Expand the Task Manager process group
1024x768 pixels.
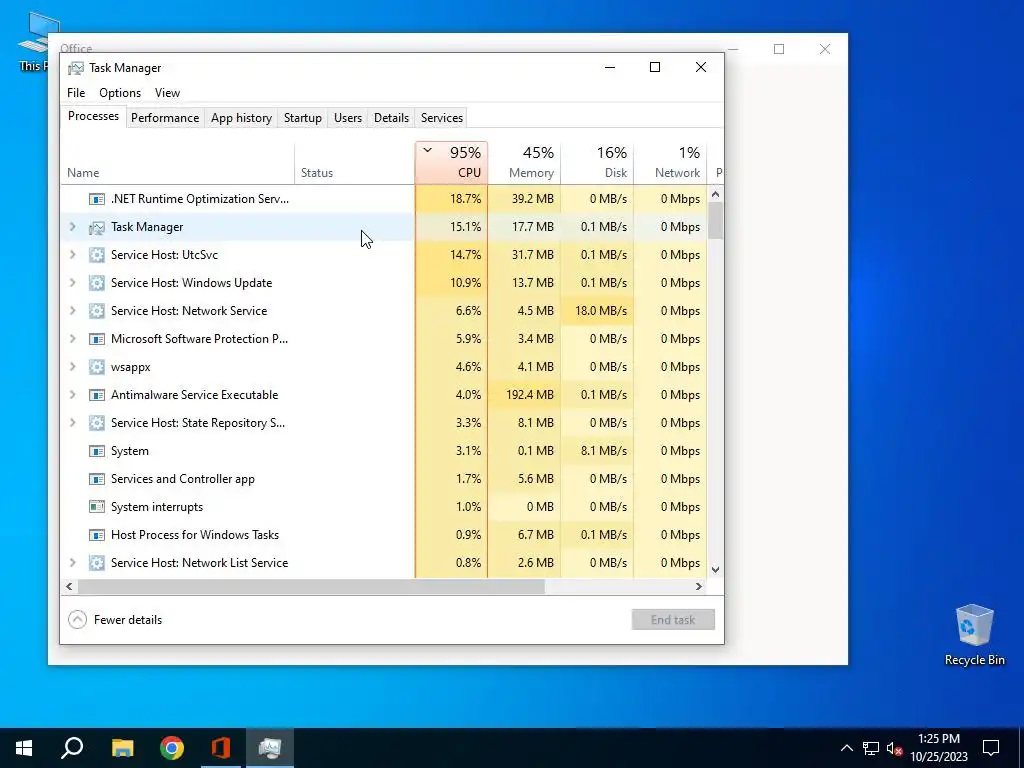72,227
